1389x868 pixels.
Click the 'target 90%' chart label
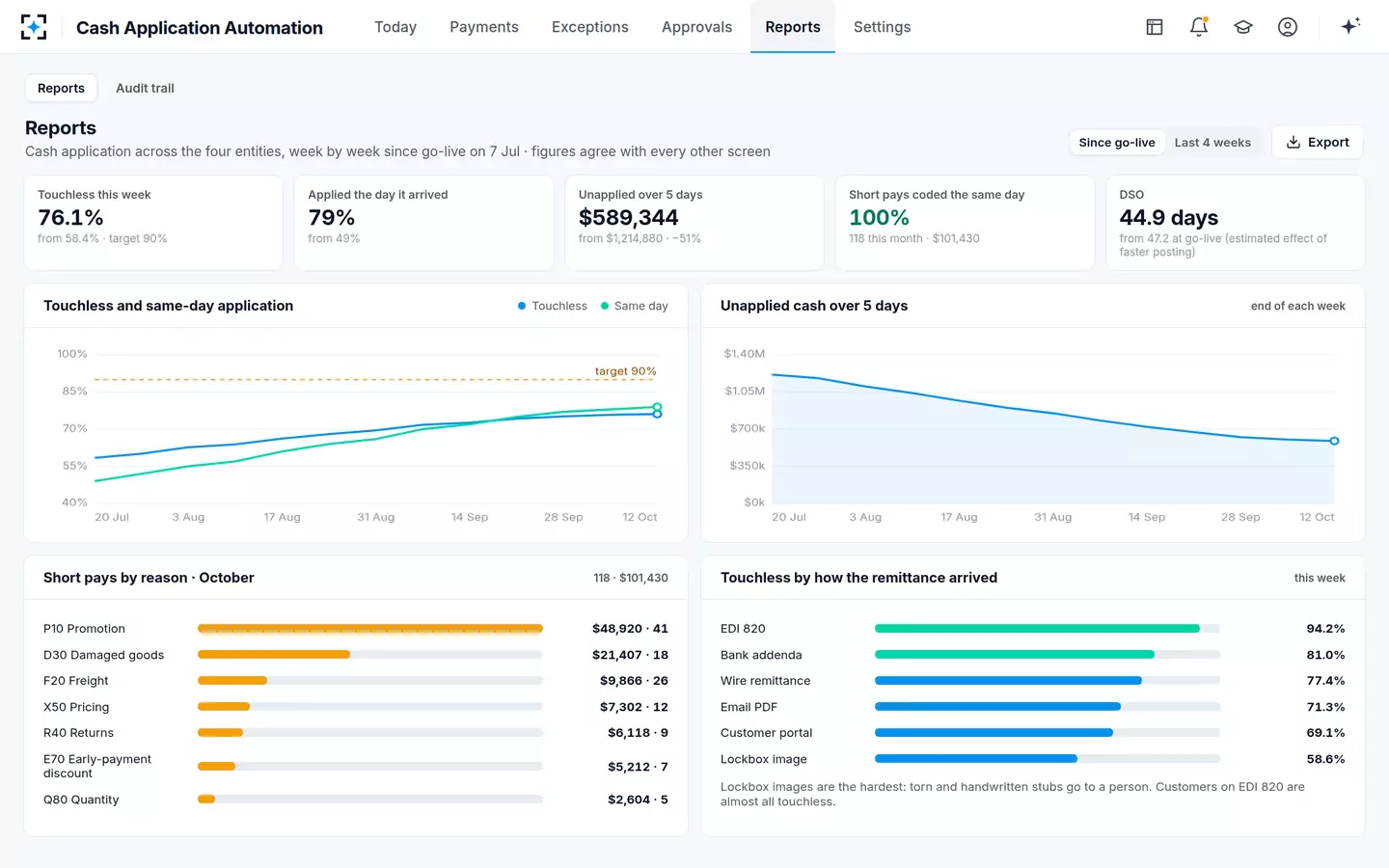pyautogui.click(x=625, y=371)
